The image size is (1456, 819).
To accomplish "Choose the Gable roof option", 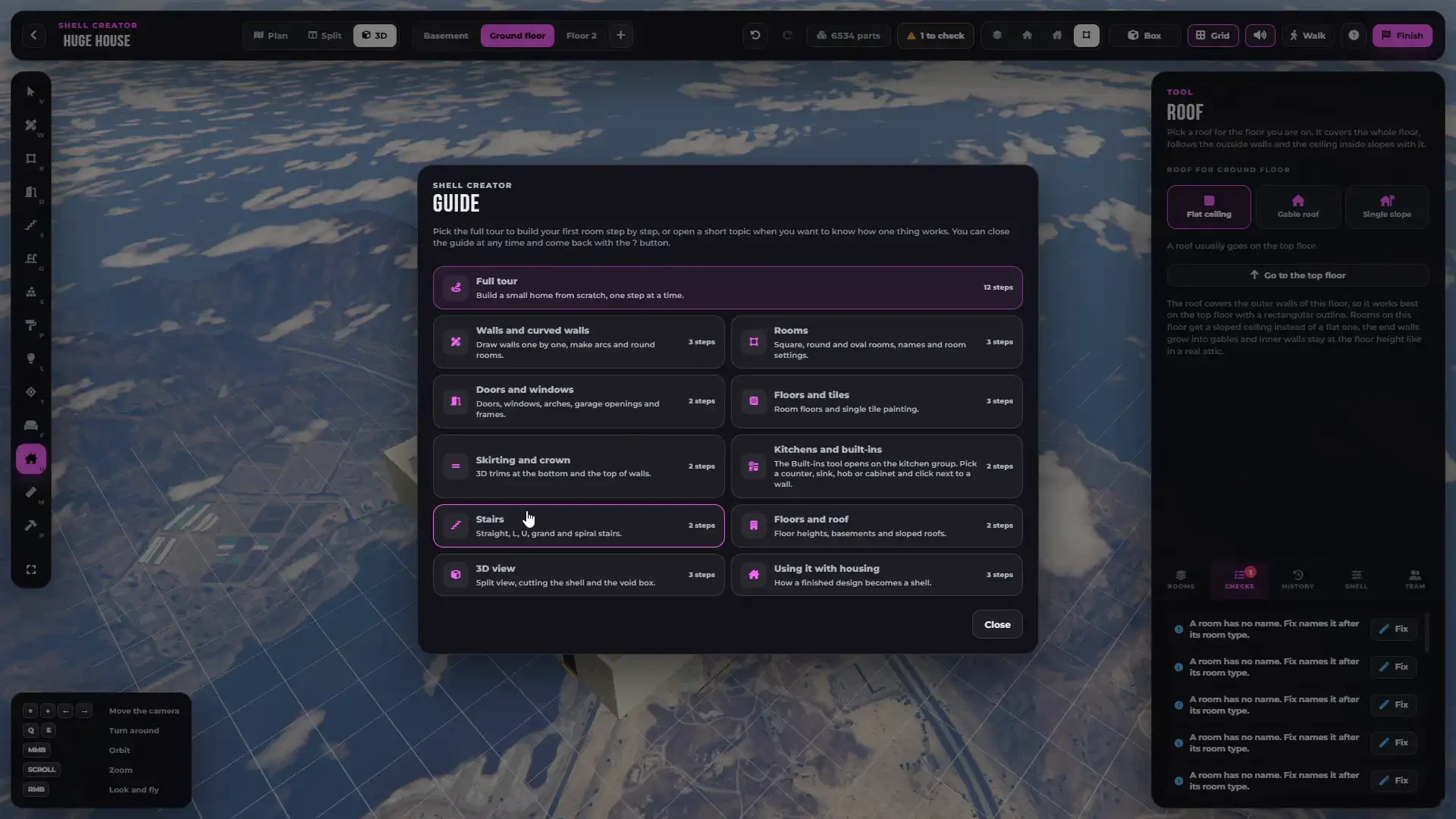I will click(x=1298, y=207).
